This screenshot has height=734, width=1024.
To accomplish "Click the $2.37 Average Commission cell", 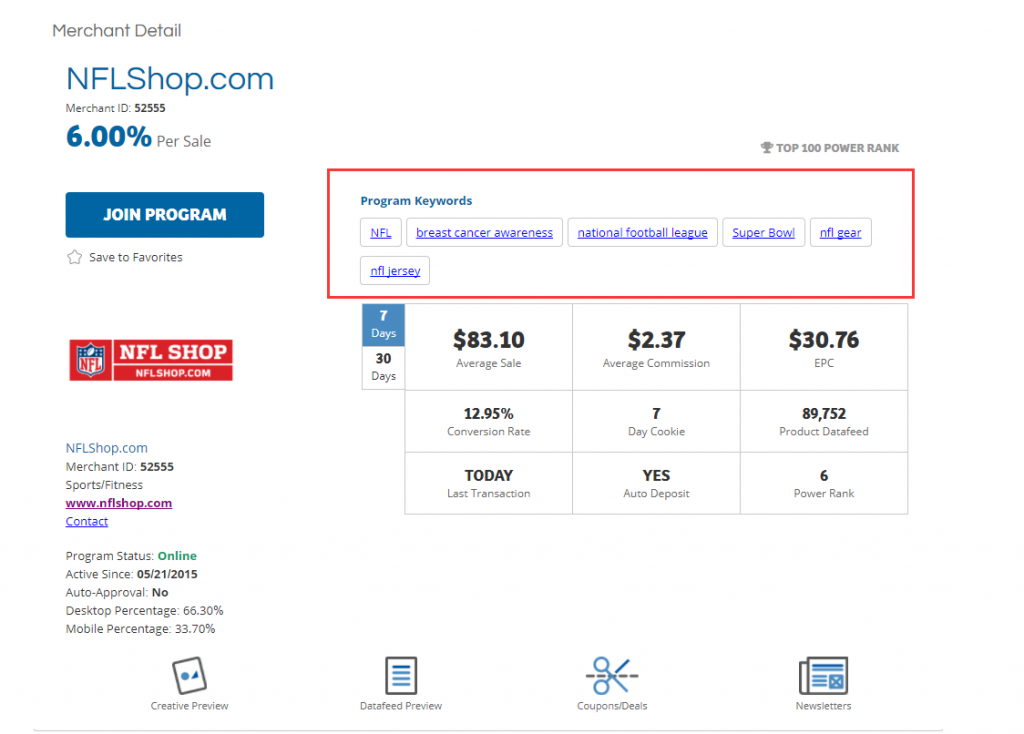I will coord(656,347).
